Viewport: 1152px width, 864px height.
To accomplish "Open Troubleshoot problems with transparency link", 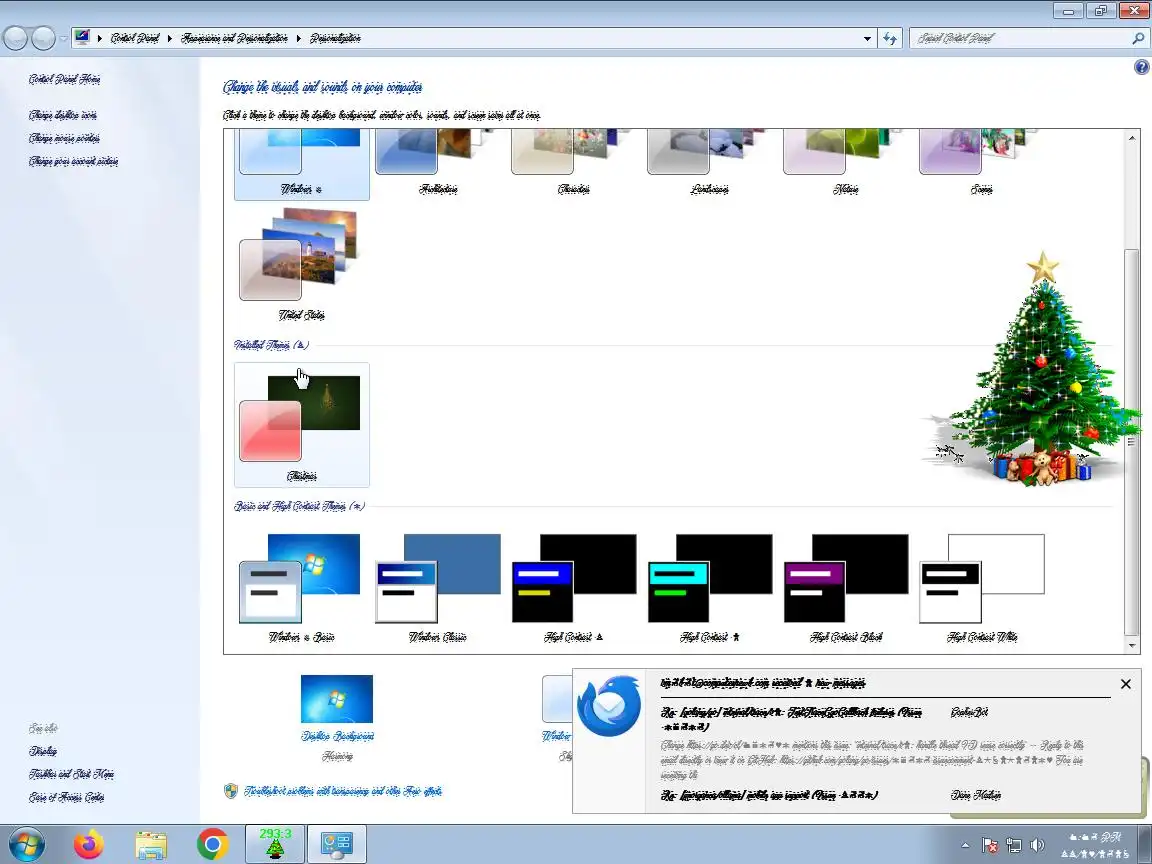I will 342,791.
